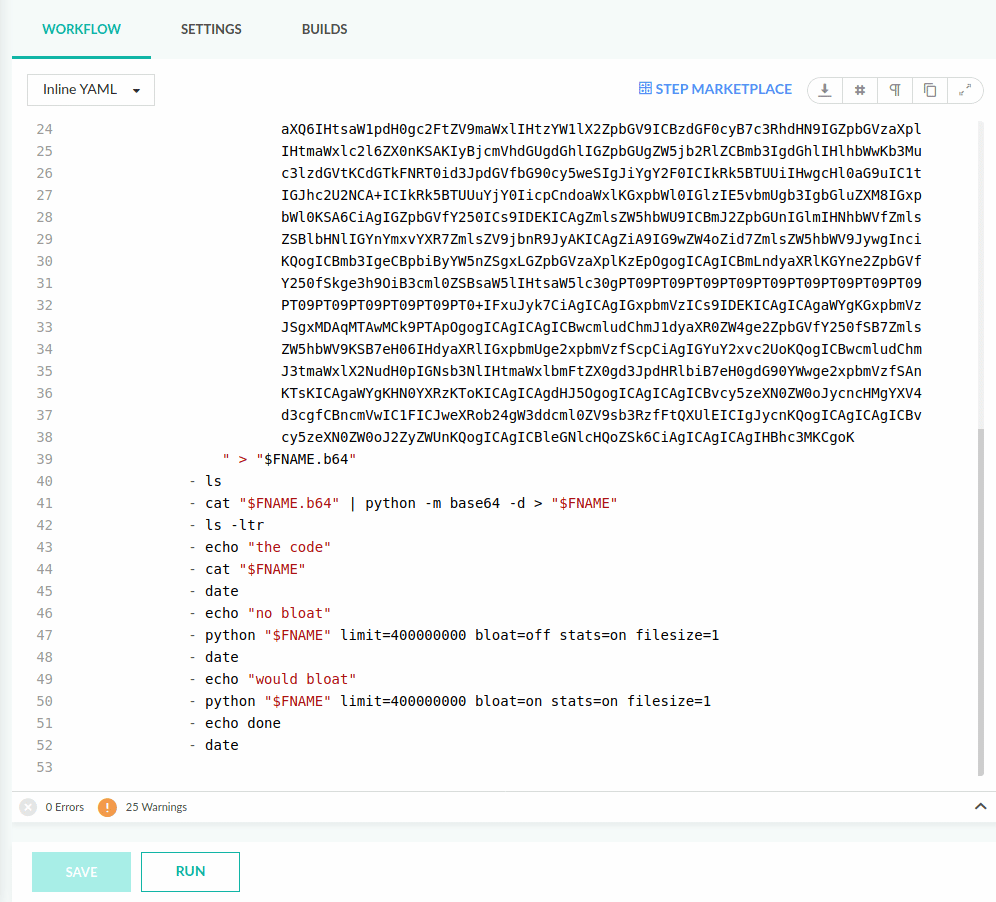Click the download YAML icon
This screenshot has width=996, height=902.
tap(825, 90)
